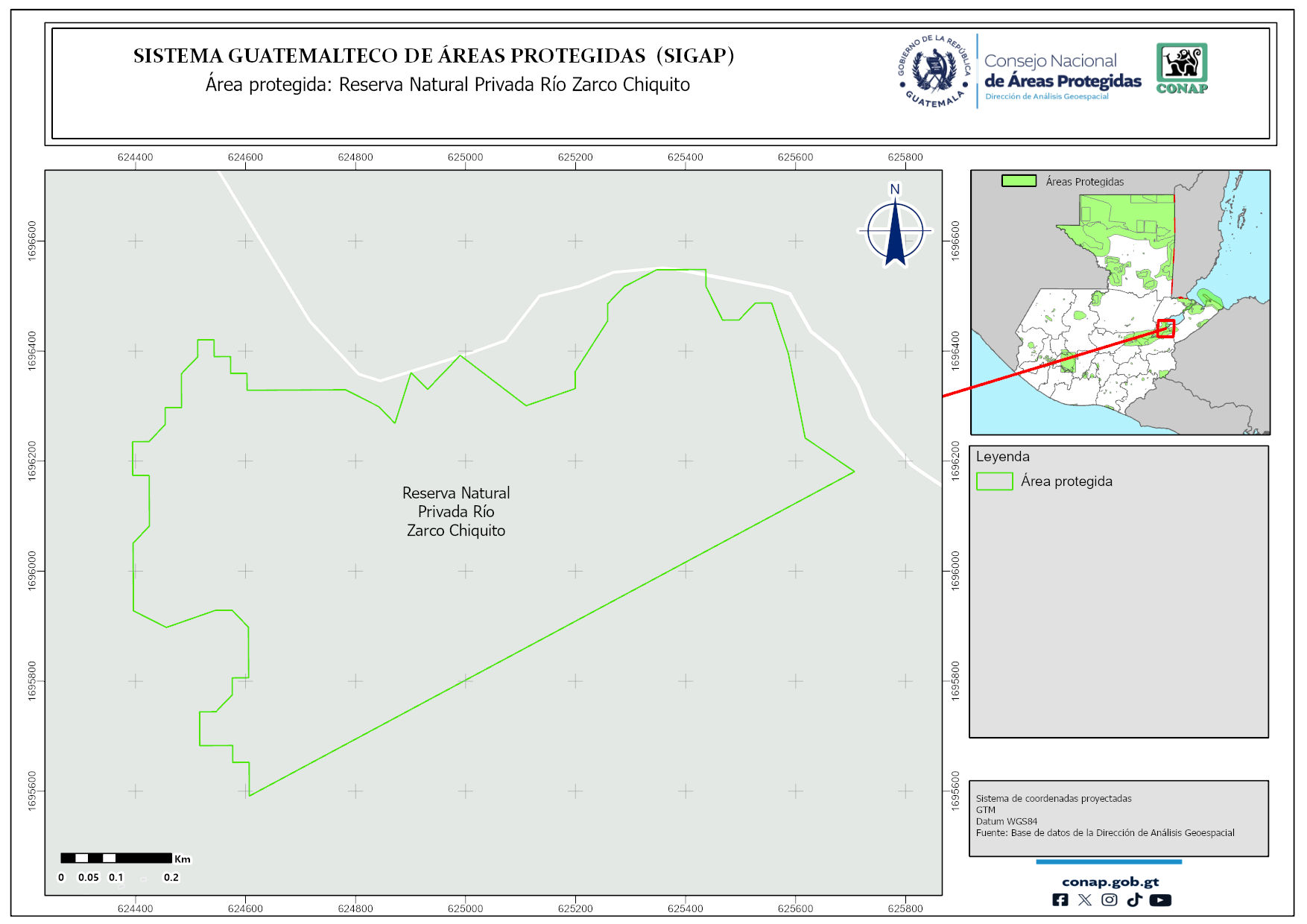This screenshot has height=924, width=1307.
Task: Open the conap.gob.gt website link
Action: 1110,882
